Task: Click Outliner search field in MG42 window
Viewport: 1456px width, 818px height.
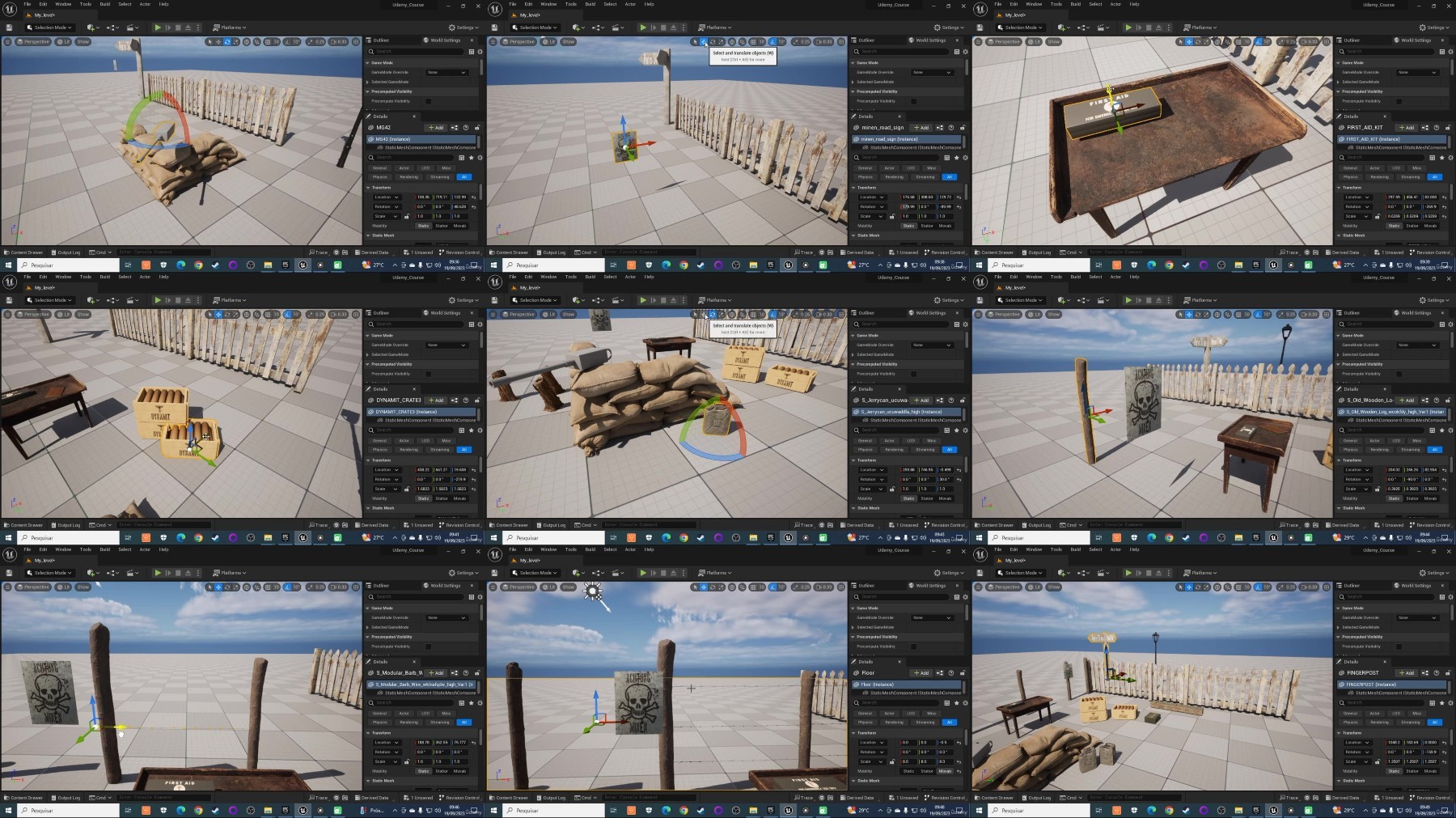Action: [415, 52]
